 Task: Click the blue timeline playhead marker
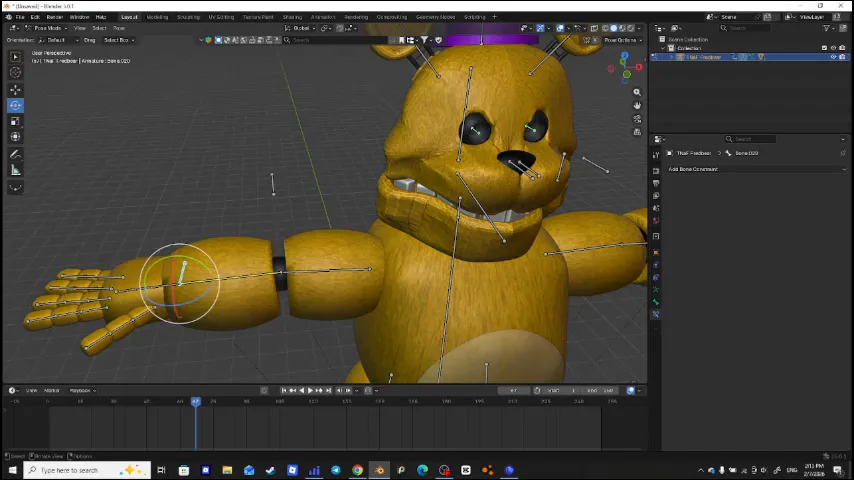click(x=196, y=402)
